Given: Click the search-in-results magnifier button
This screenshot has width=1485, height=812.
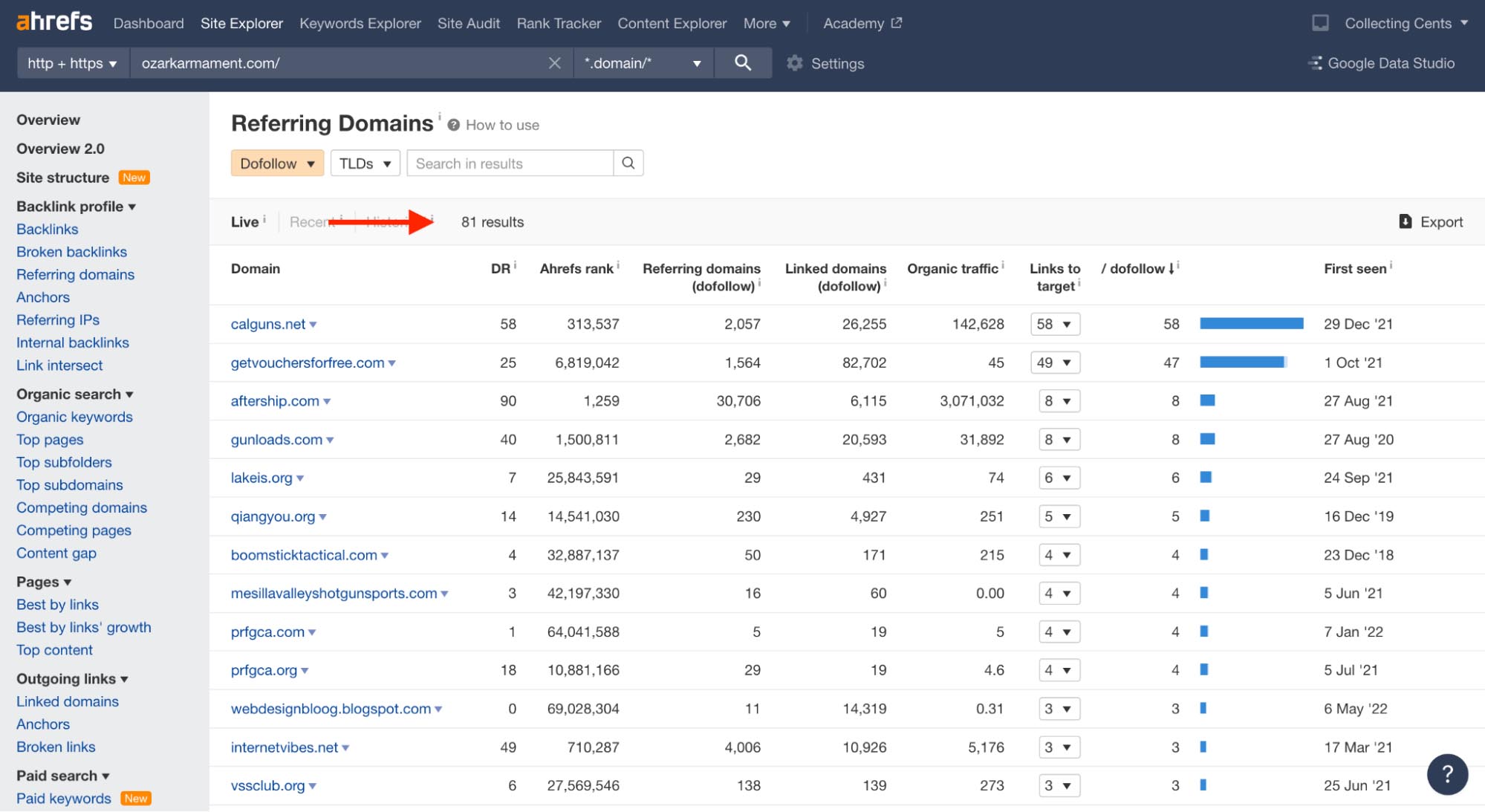Looking at the screenshot, I should tap(628, 163).
